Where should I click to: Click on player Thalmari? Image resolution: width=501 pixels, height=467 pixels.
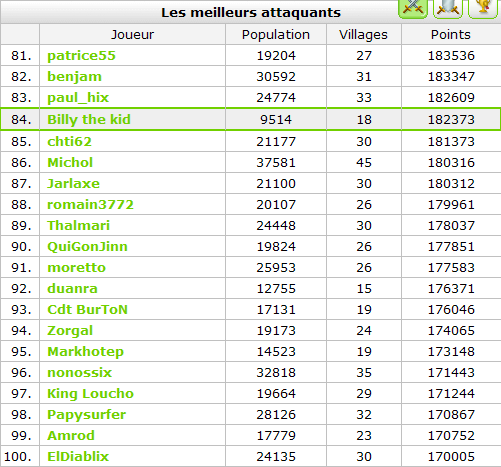click(x=78, y=225)
